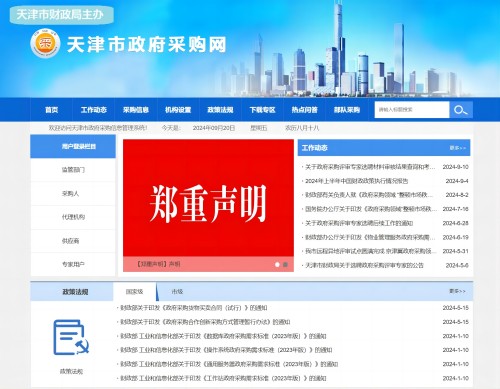500x389 pixels.
Task: Click the 【郑重声明】声明 banner caption
Action: 159,264
